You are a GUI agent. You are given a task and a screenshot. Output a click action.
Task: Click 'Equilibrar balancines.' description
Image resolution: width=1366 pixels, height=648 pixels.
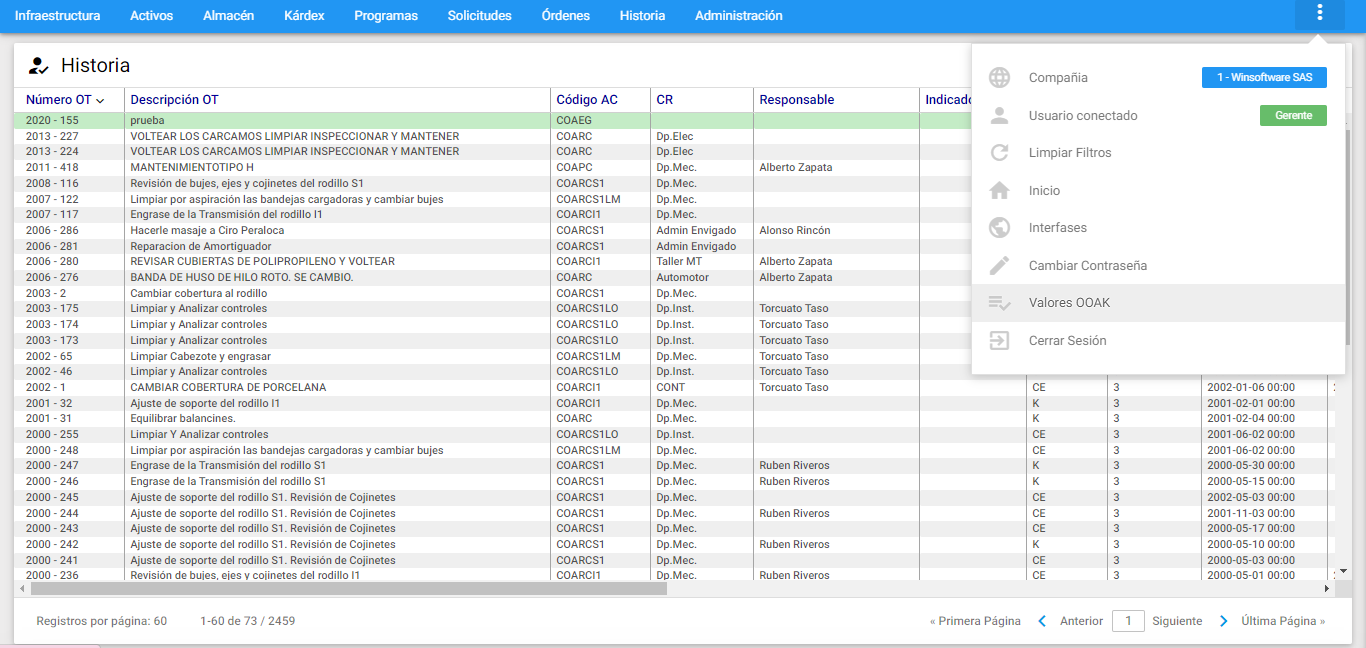183,418
